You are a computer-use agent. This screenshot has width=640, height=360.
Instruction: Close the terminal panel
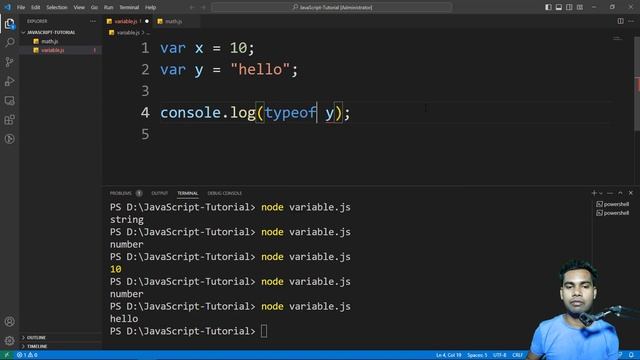[631, 193]
